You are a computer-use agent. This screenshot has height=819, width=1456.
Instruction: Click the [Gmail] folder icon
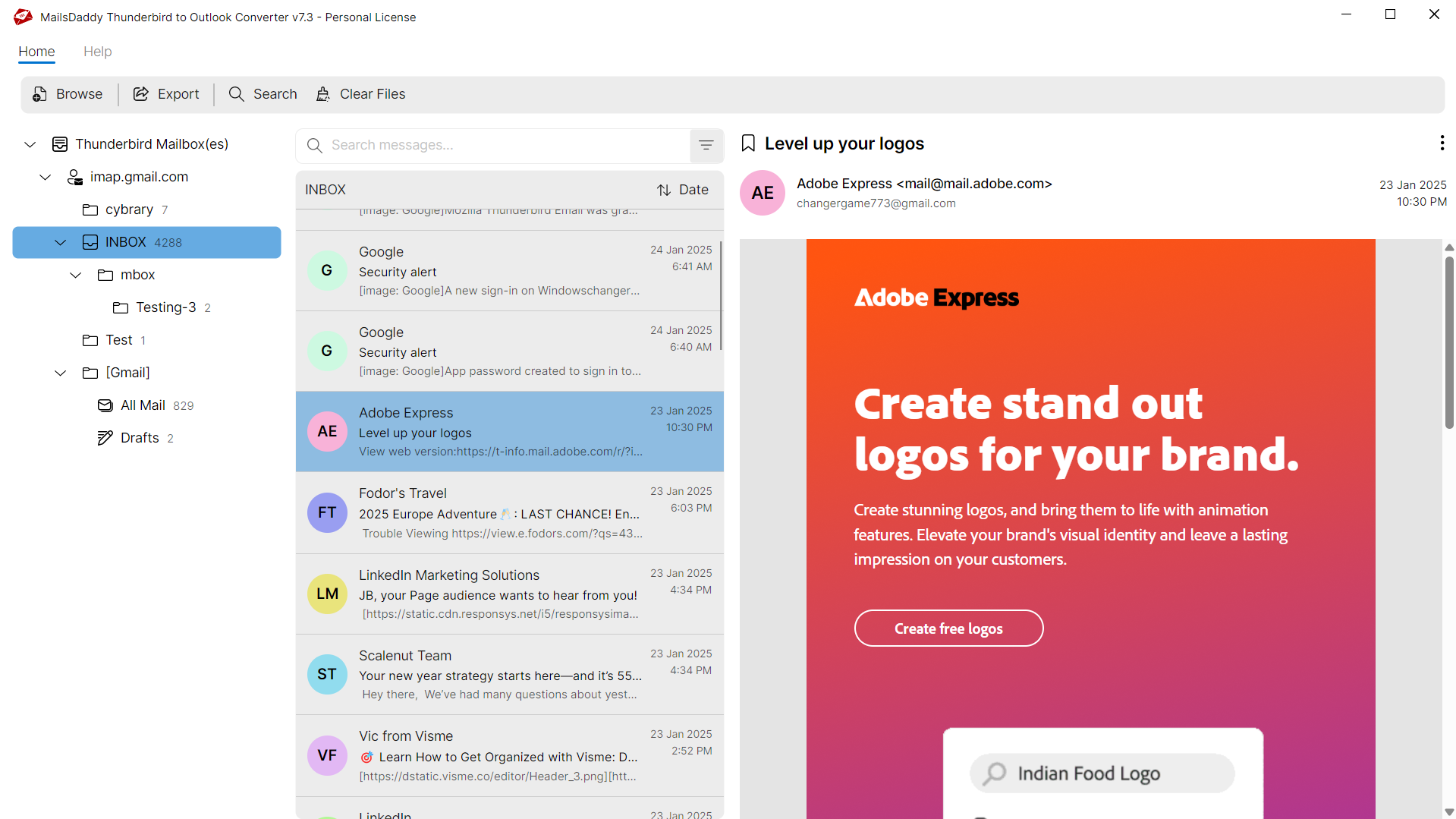coord(90,373)
